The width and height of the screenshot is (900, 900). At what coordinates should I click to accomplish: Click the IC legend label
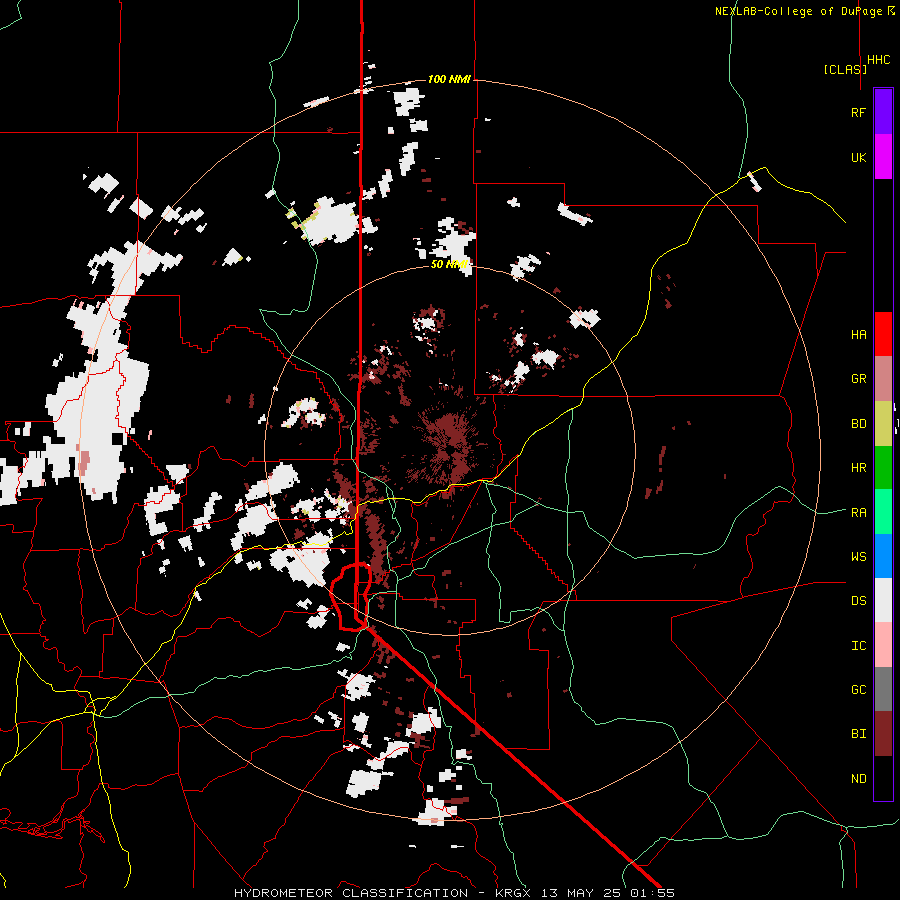click(x=858, y=646)
